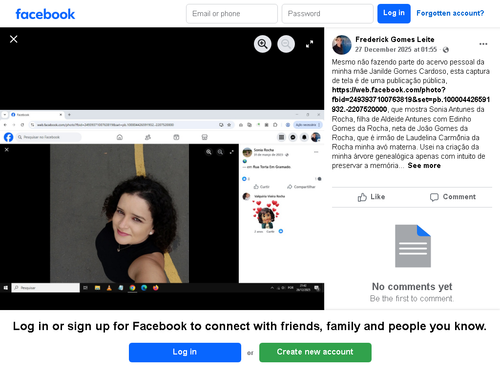Screen dimensions: 500x375
Task: Click the 27 December 2025 timestamp
Action: click(x=396, y=49)
